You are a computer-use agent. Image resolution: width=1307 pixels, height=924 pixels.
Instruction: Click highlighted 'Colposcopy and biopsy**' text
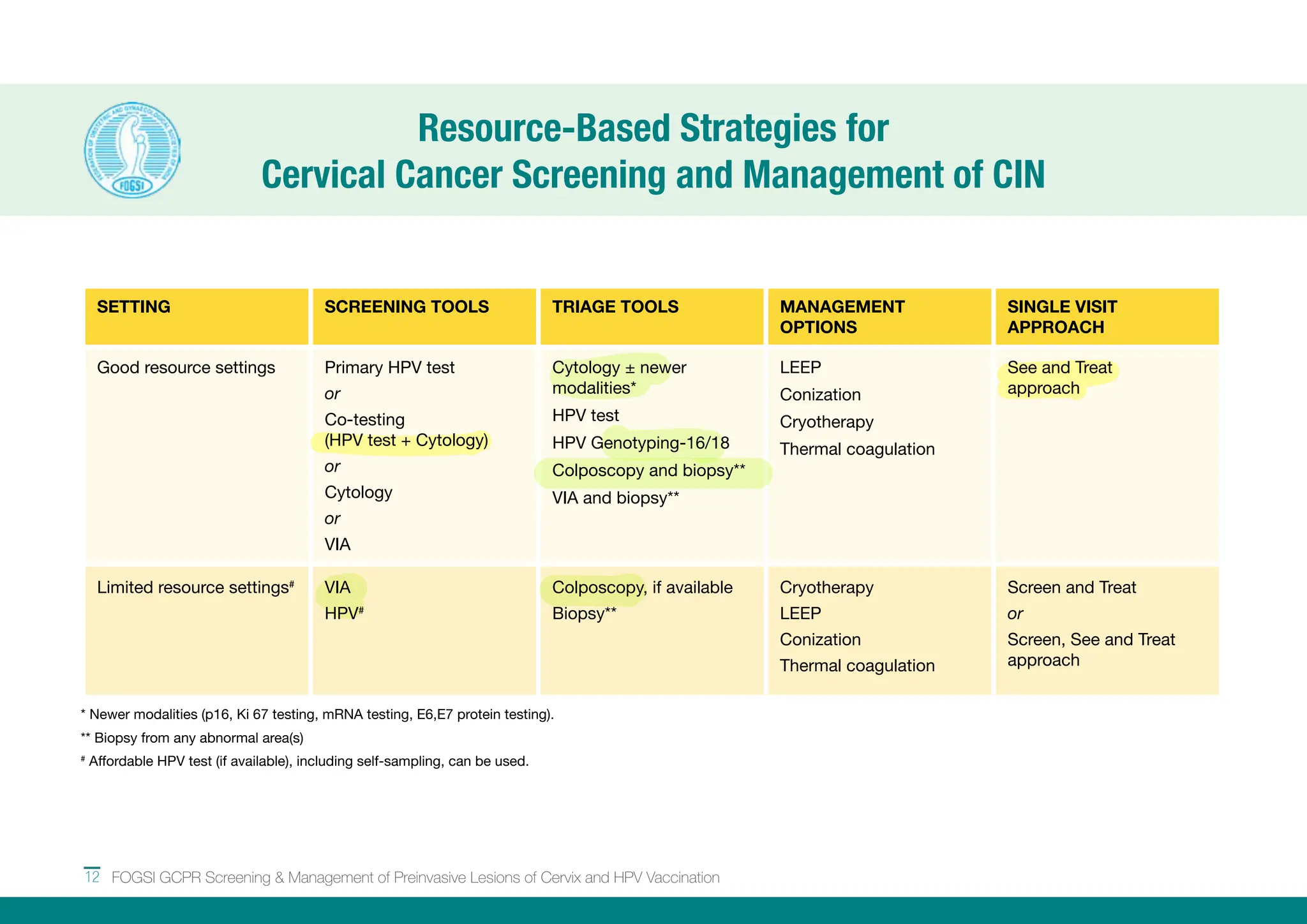pos(648,471)
